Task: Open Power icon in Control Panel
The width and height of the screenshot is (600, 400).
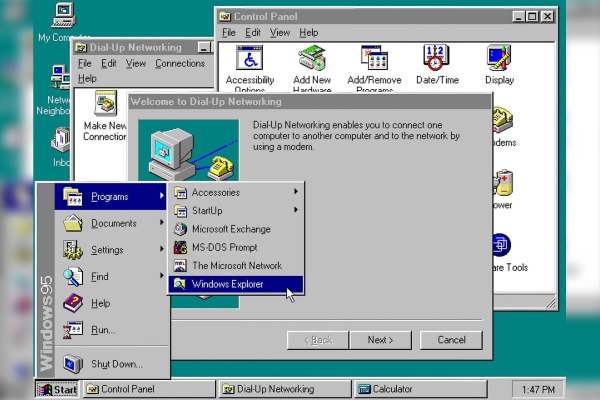Action: tap(502, 189)
